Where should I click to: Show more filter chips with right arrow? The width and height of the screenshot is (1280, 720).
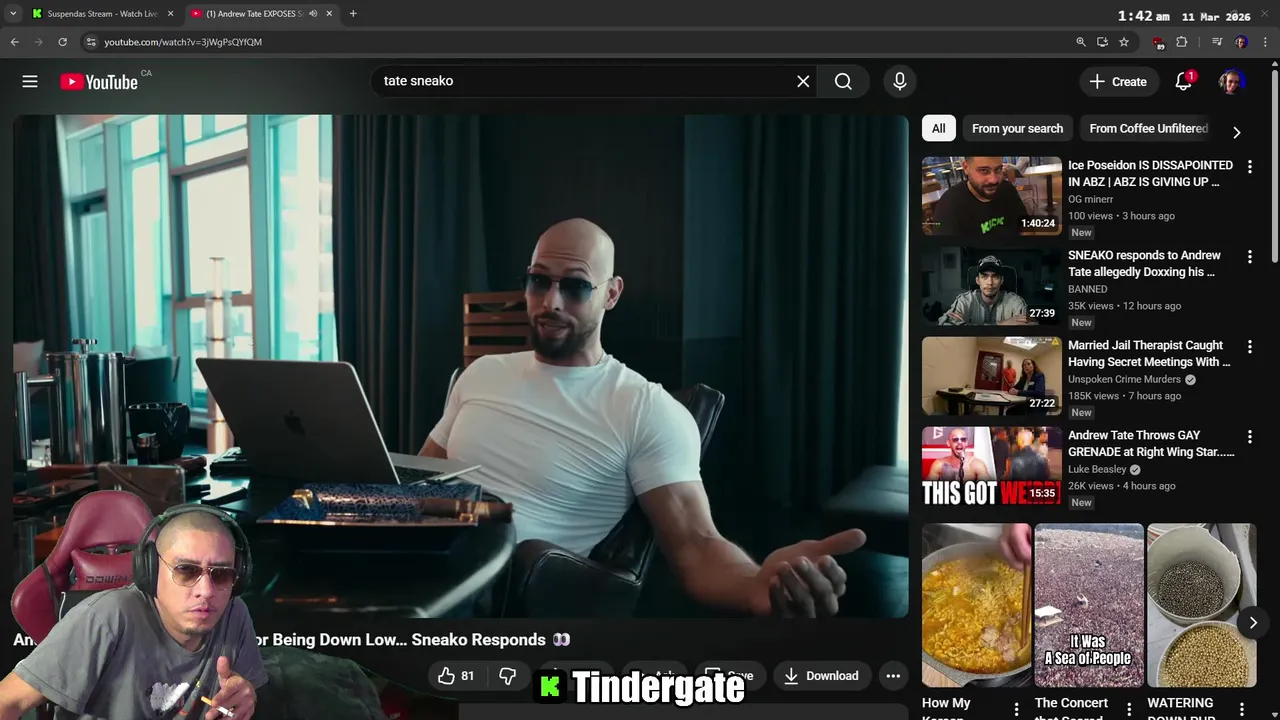click(x=1236, y=132)
